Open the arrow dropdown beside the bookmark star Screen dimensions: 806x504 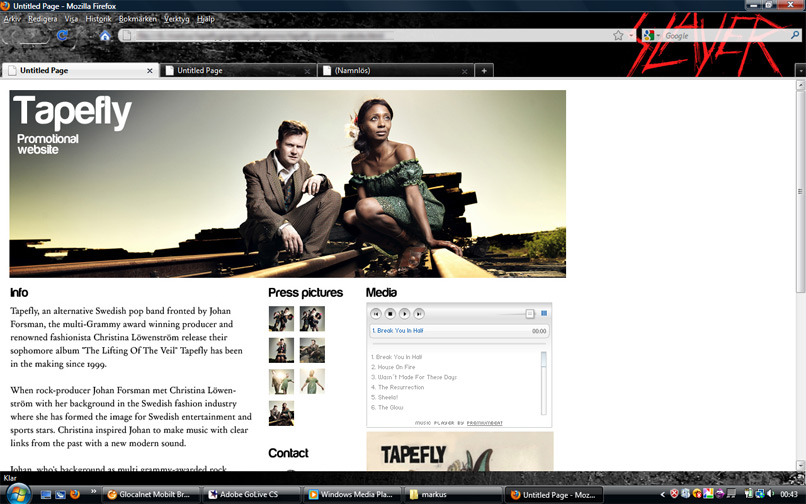point(631,35)
